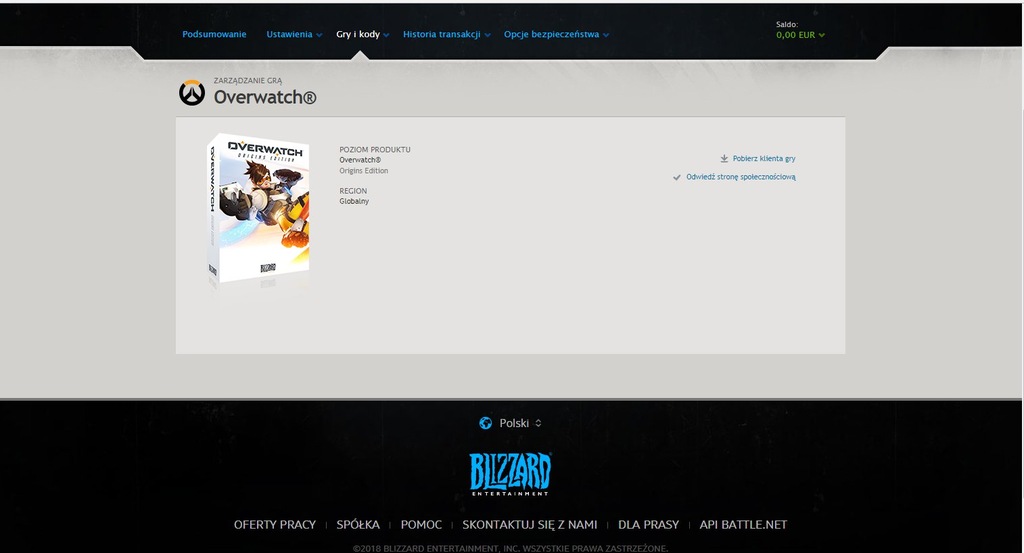Click the 0,00 EUR balance

(795, 35)
